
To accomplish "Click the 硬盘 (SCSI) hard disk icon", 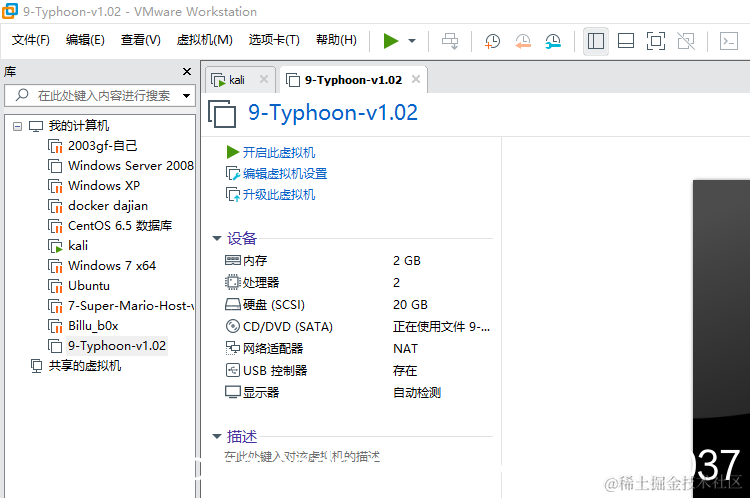I will (x=232, y=305).
